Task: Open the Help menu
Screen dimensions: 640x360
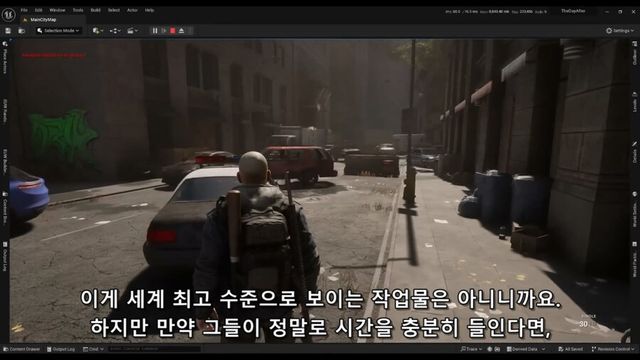Action: tap(149, 10)
